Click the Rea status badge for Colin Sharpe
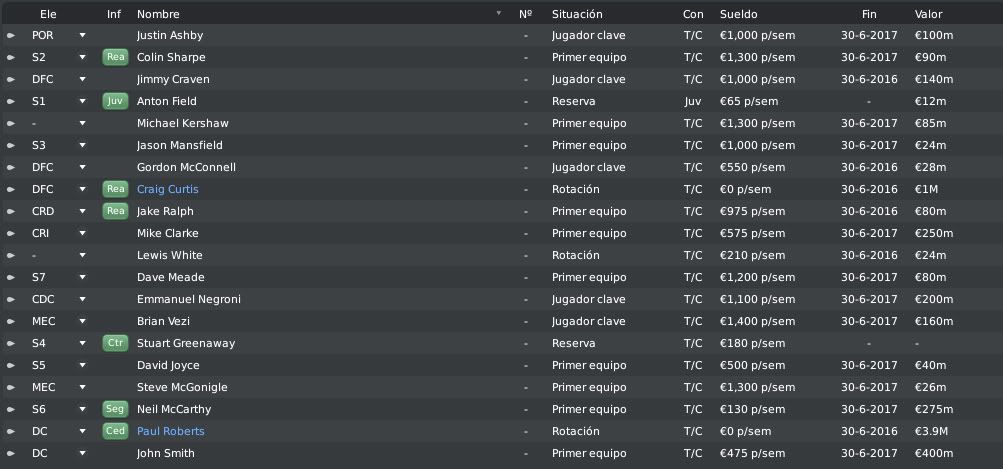The image size is (1003, 469). point(115,57)
